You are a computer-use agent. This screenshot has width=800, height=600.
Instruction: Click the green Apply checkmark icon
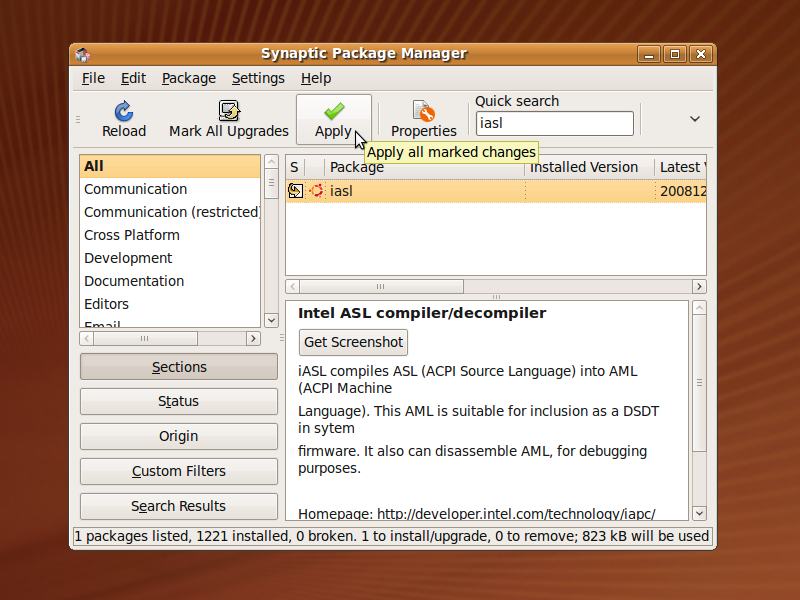tap(334, 109)
